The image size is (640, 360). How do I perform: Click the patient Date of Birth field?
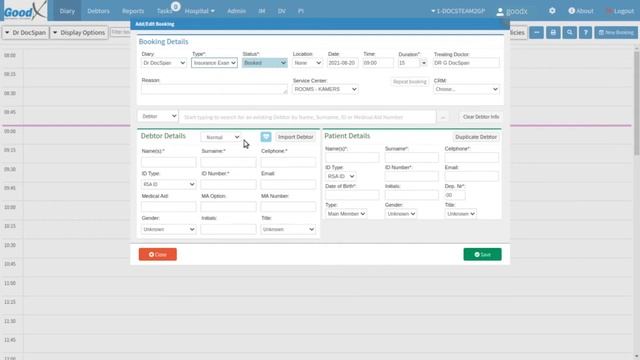[x=352, y=195]
